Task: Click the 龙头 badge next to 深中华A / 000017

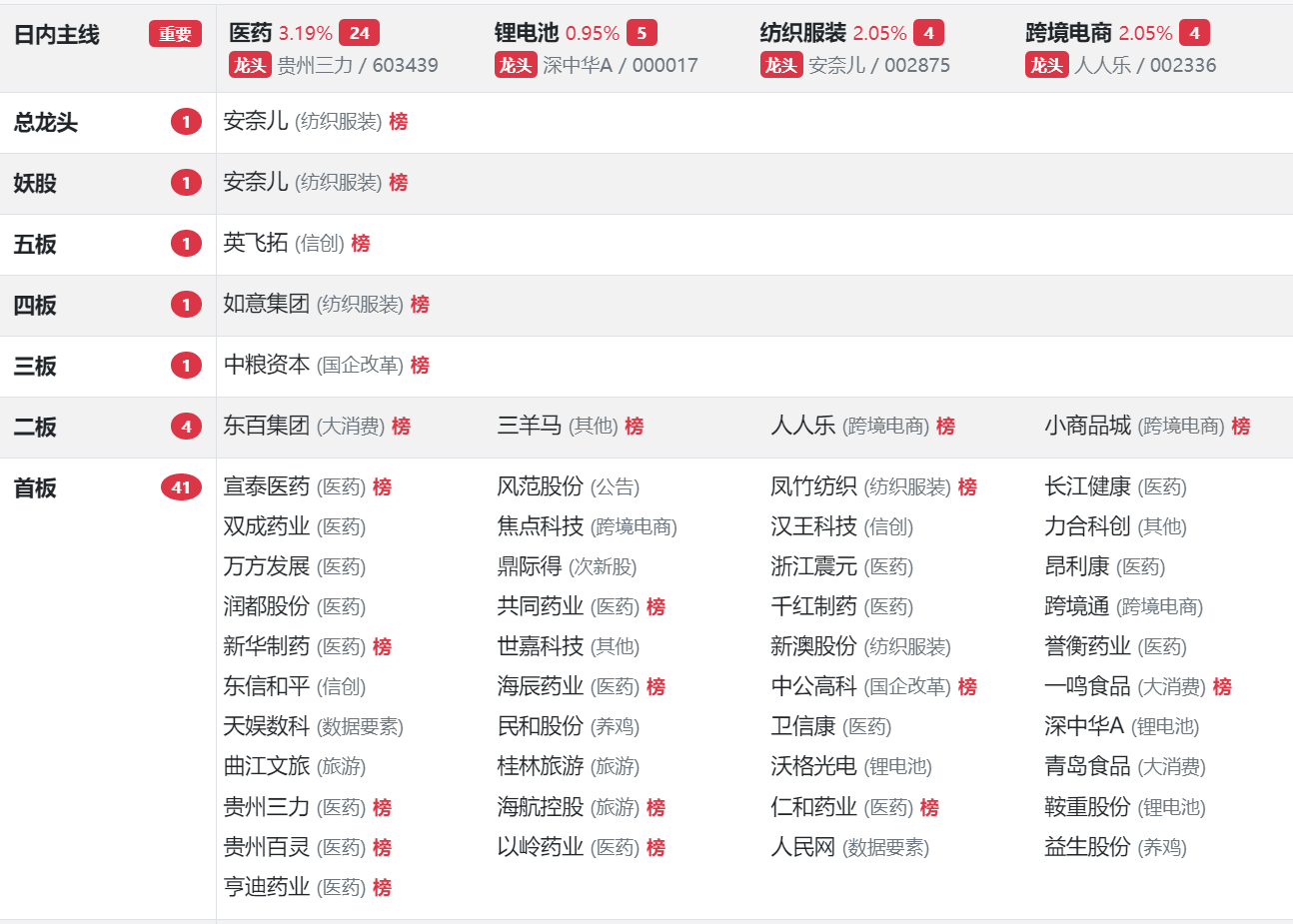Action: coord(516,65)
